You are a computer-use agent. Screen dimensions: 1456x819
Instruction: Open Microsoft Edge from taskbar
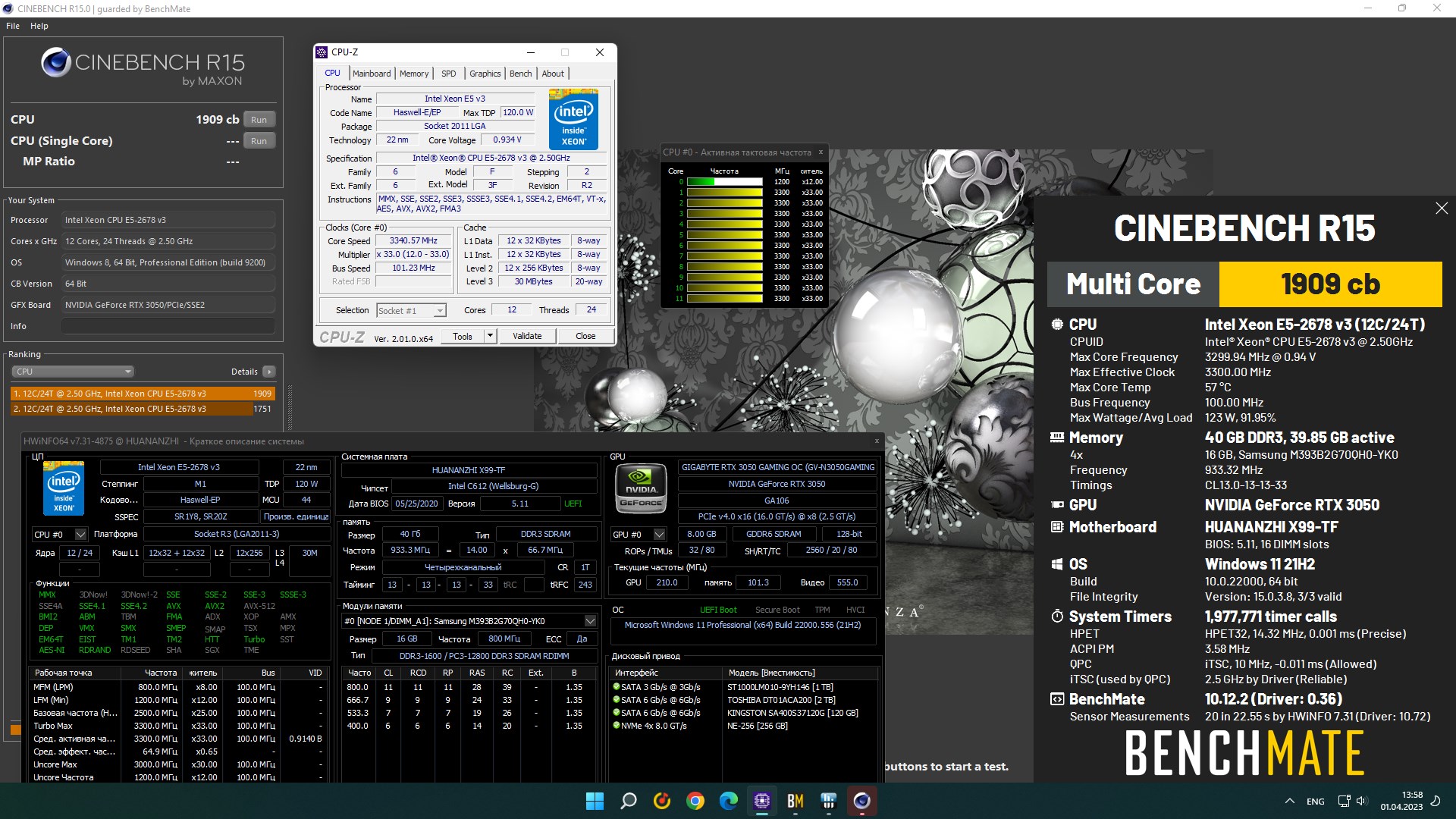(x=729, y=801)
